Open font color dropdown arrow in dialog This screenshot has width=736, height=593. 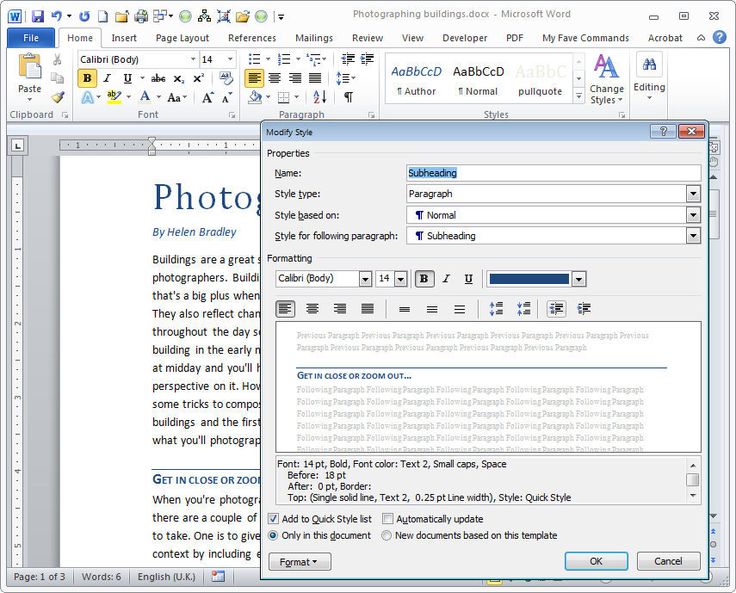click(579, 279)
